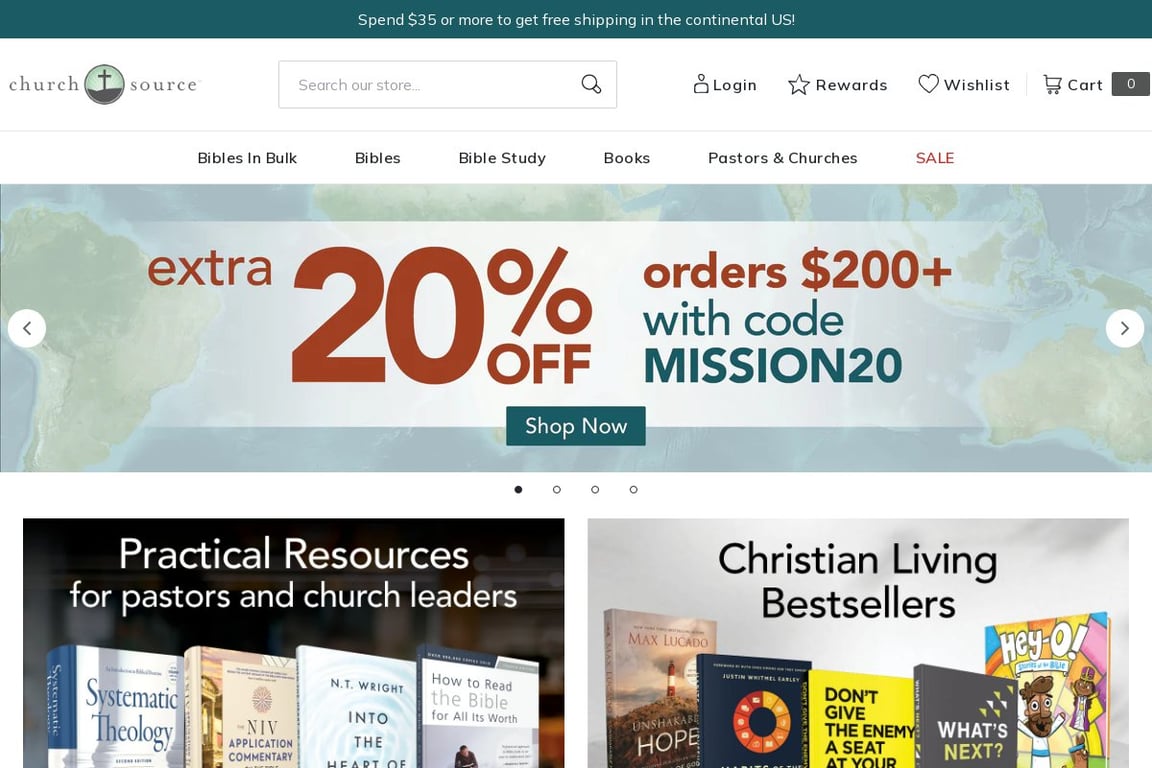Click the search magnifier icon
The image size is (1152, 768).
point(591,84)
